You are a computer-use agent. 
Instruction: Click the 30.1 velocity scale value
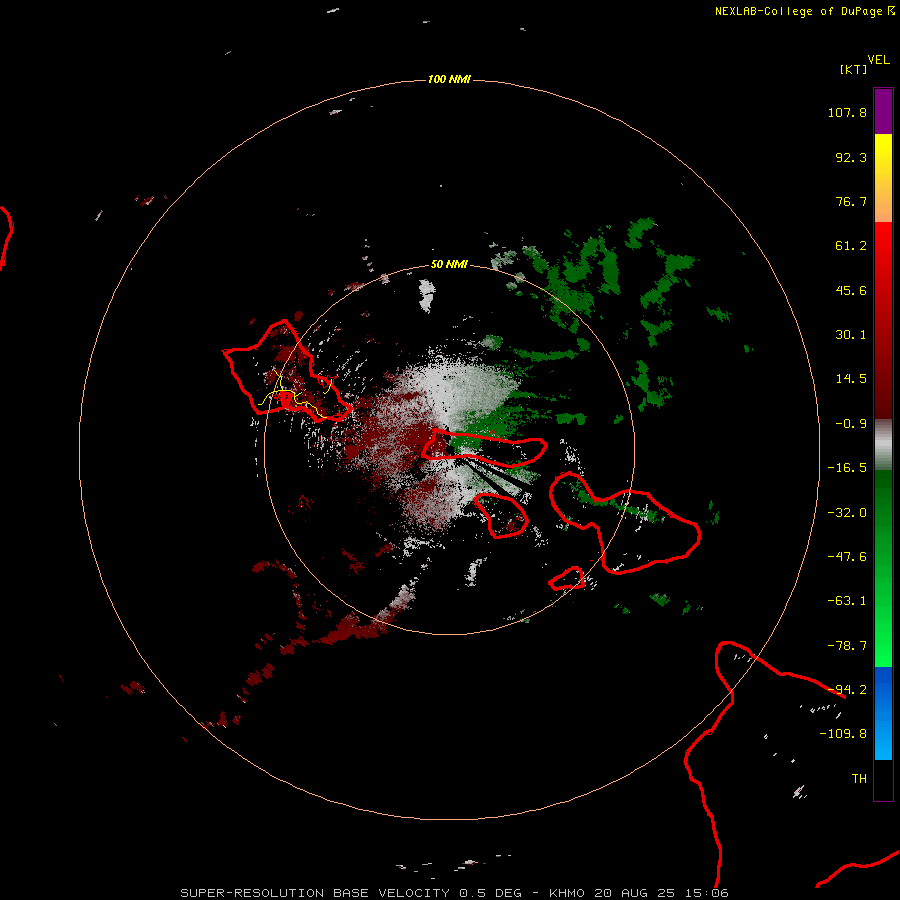[851, 335]
